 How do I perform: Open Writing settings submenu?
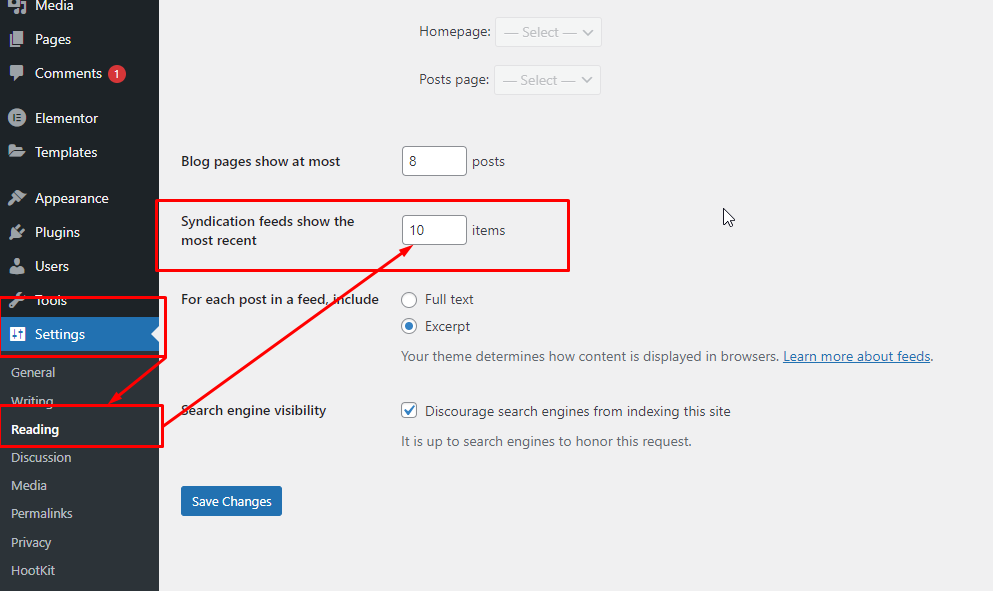tap(32, 401)
